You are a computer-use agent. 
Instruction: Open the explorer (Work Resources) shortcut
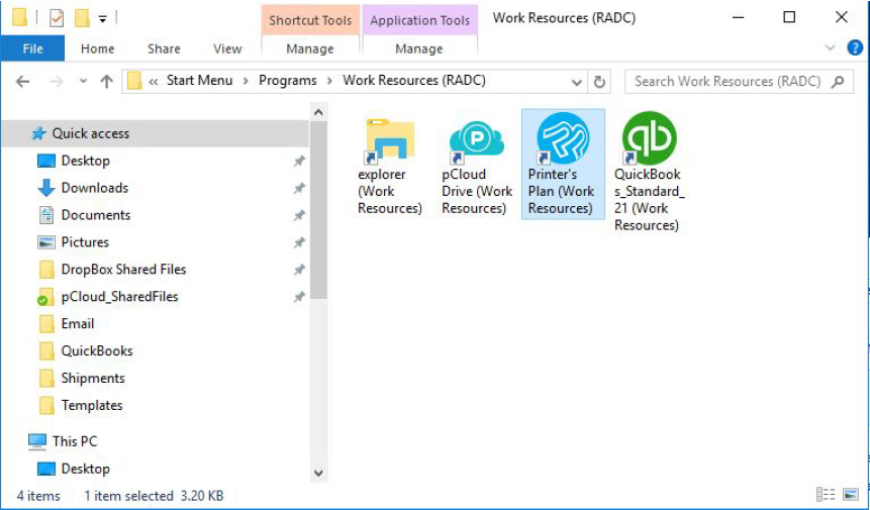coord(390,166)
